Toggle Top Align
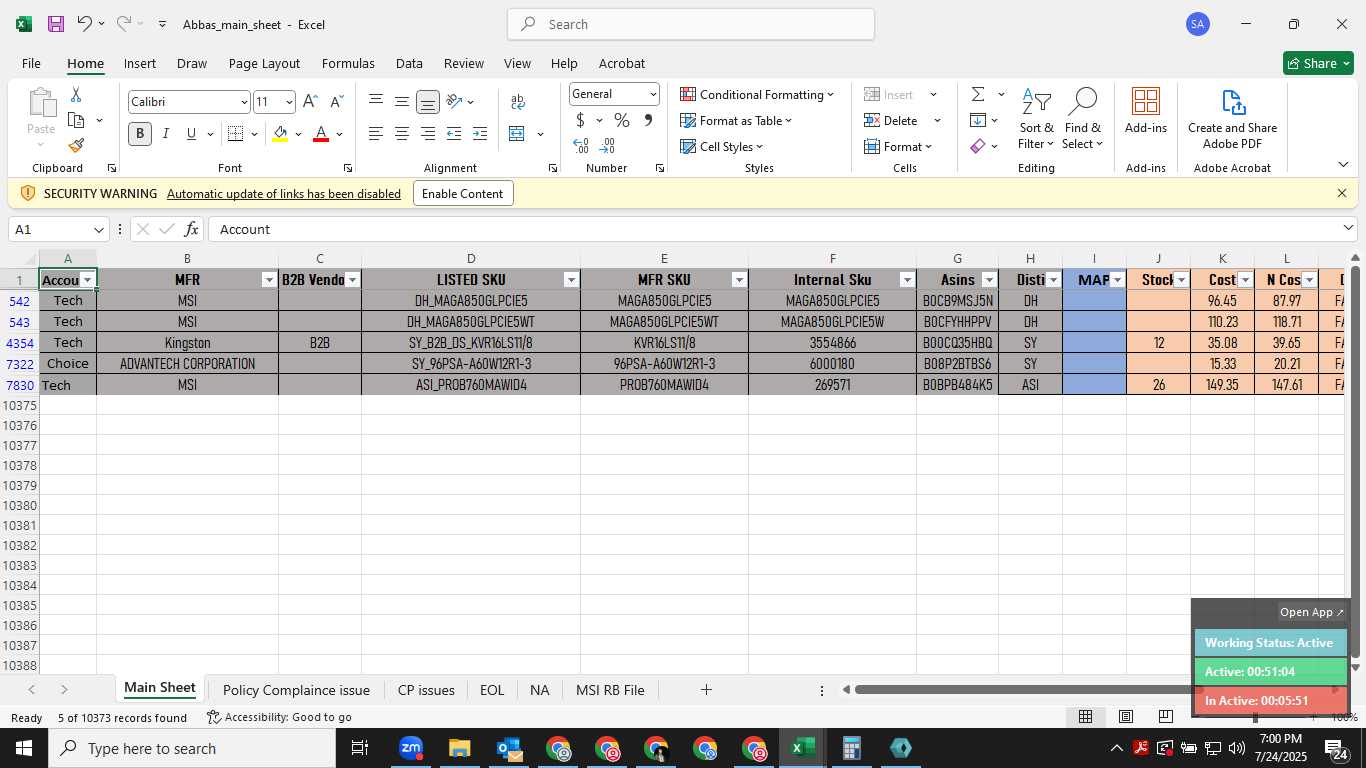 point(376,101)
